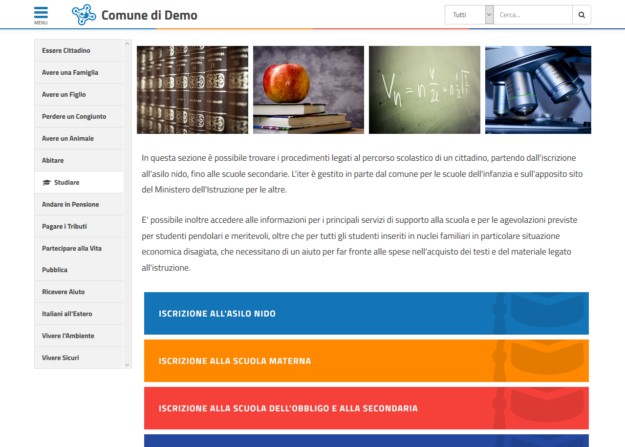Go to the Avere un Figlio section
Image resolution: width=625 pixels, height=447 pixels.
tap(64, 94)
